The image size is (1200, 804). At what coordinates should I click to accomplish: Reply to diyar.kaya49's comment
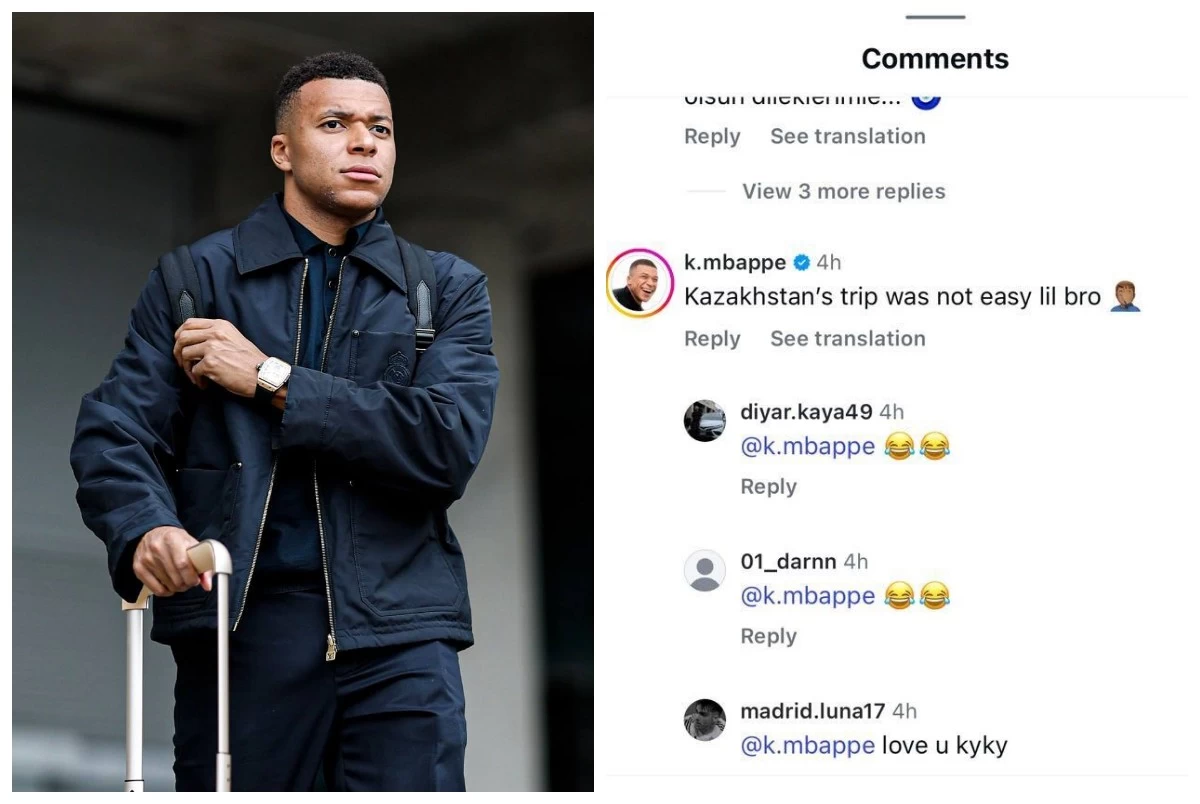pyautogui.click(x=768, y=487)
